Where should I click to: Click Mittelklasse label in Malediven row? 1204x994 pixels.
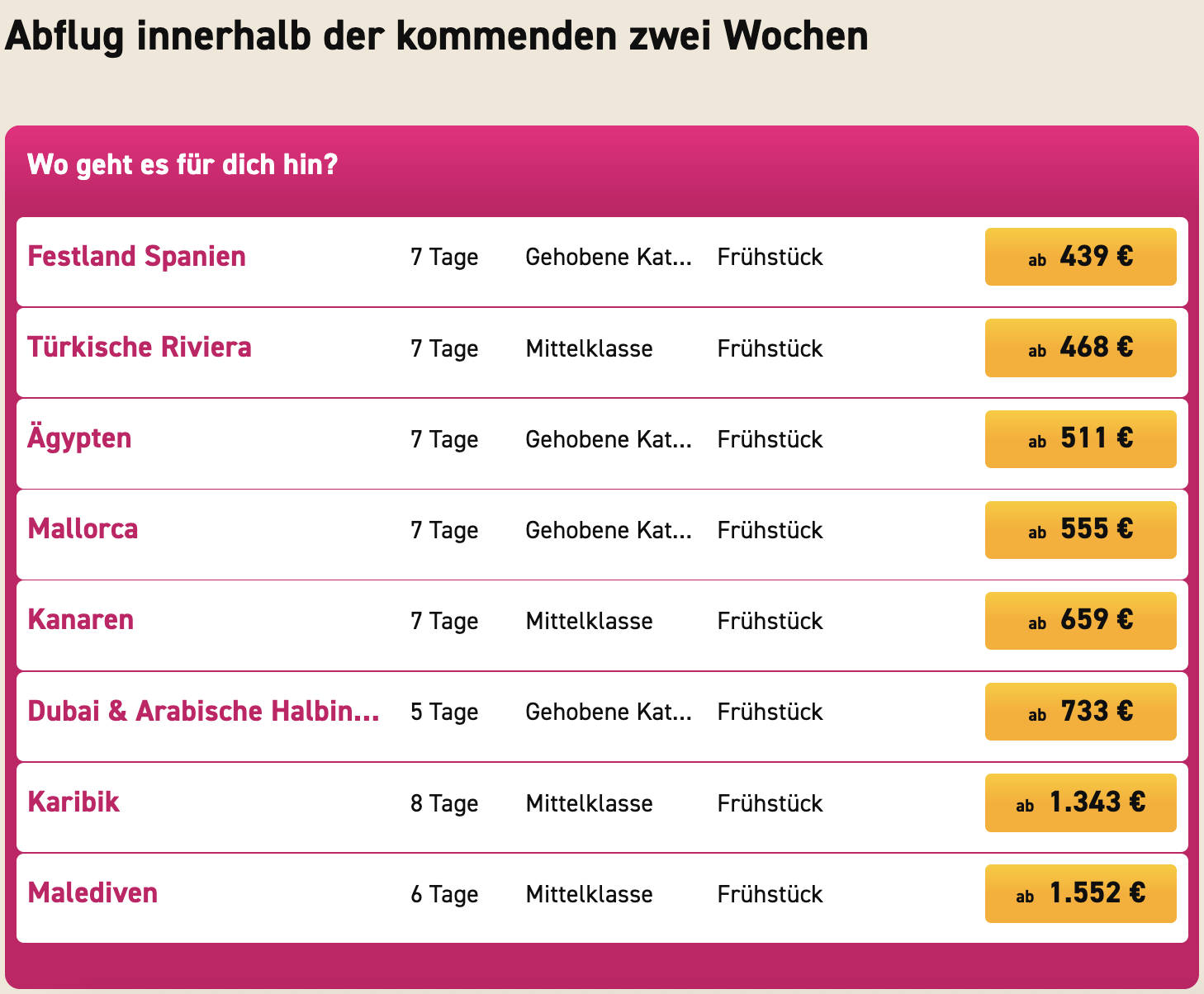(x=589, y=894)
